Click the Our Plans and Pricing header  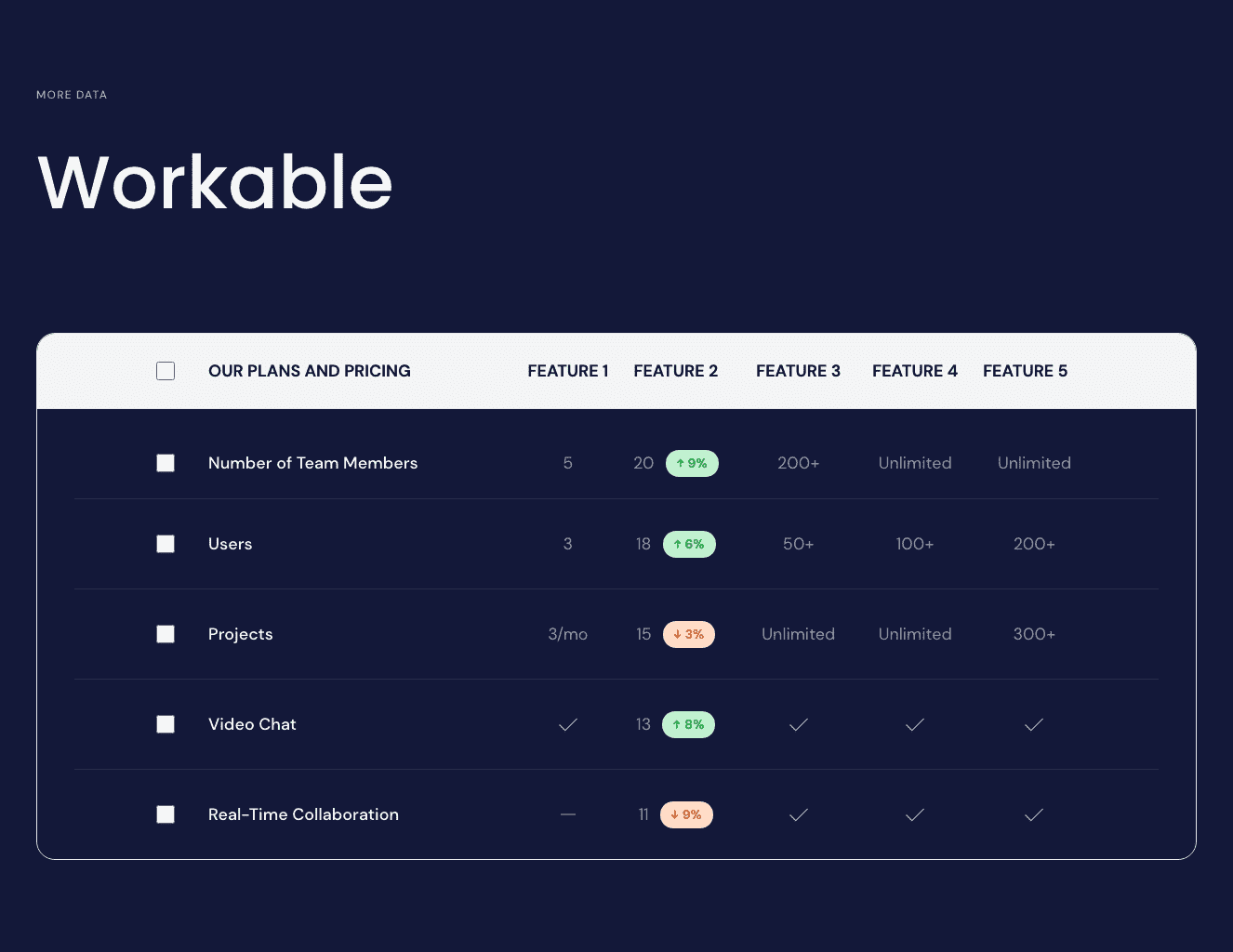point(309,371)
